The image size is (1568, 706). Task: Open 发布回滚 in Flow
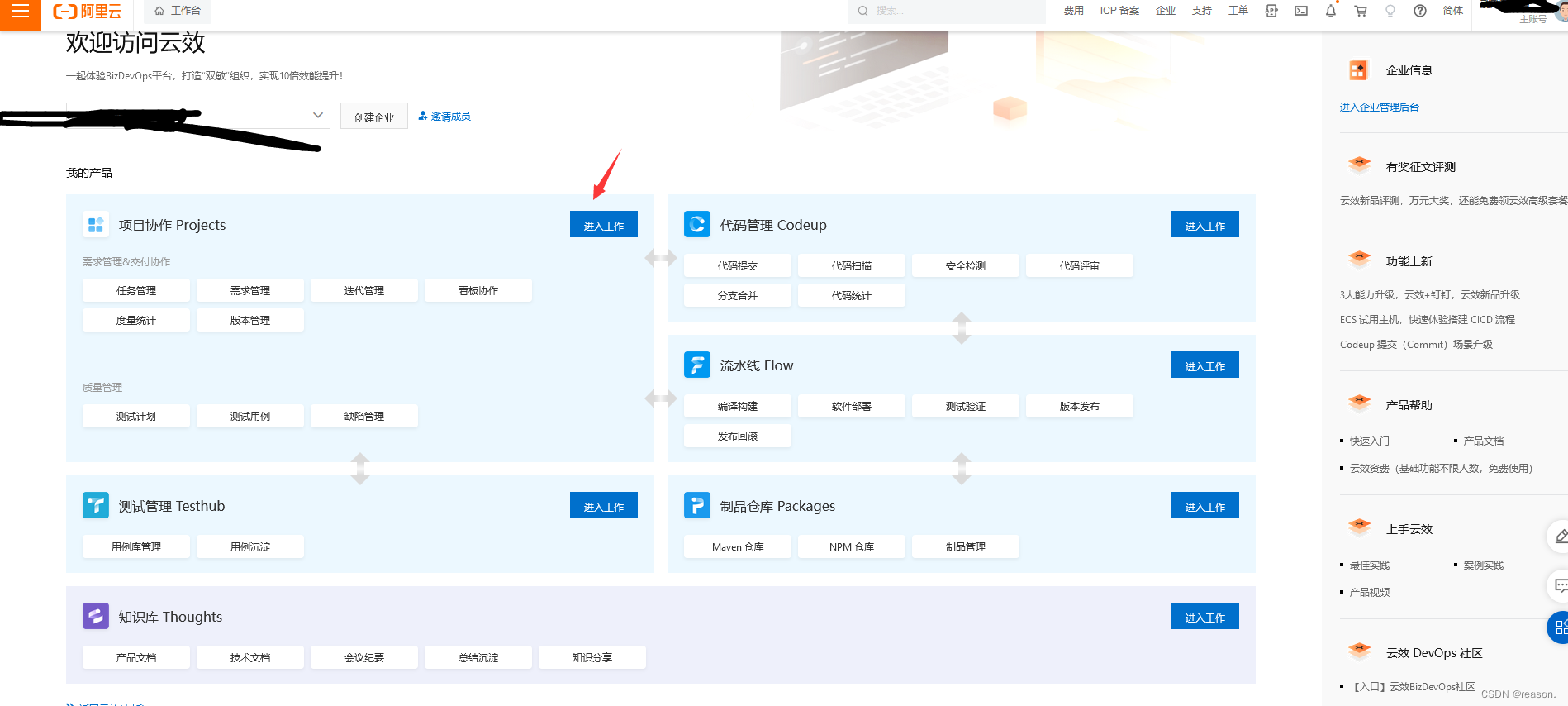(738, 436)
